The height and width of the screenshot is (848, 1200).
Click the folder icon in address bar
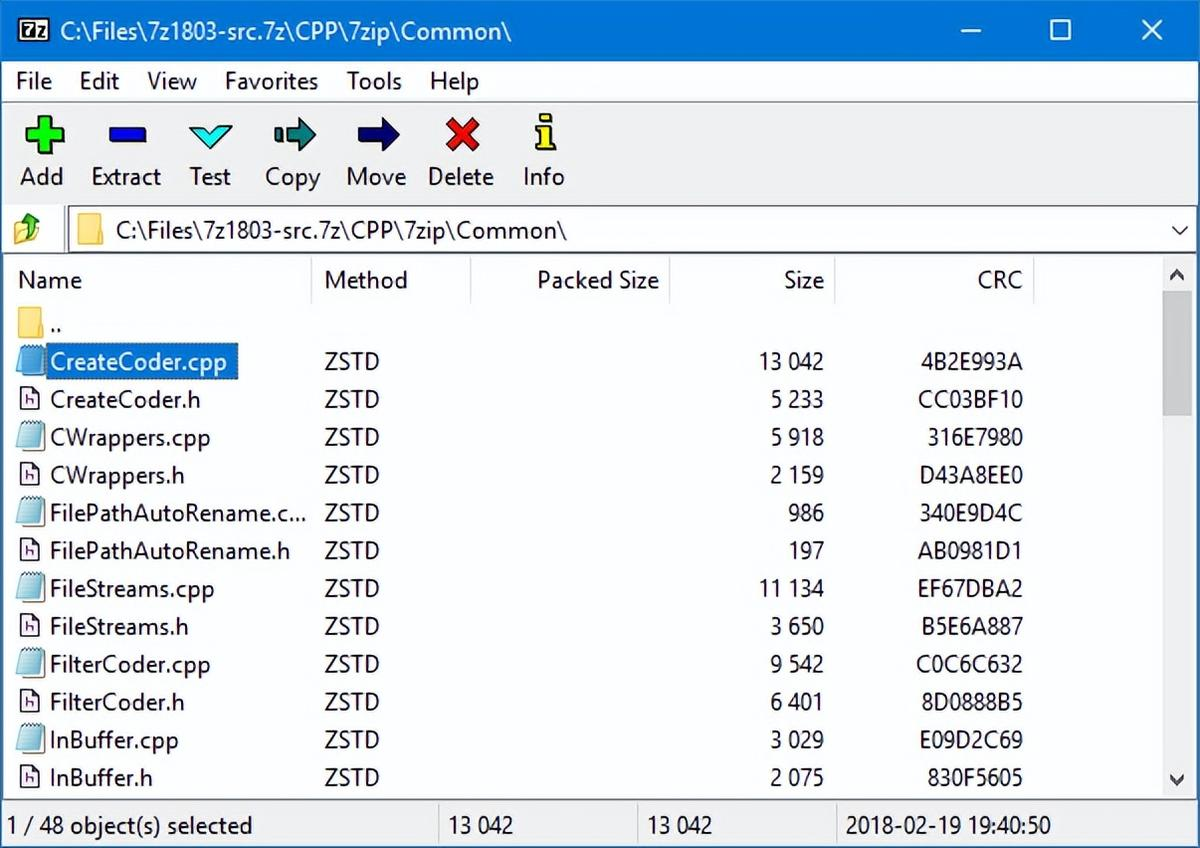[91, 231]
